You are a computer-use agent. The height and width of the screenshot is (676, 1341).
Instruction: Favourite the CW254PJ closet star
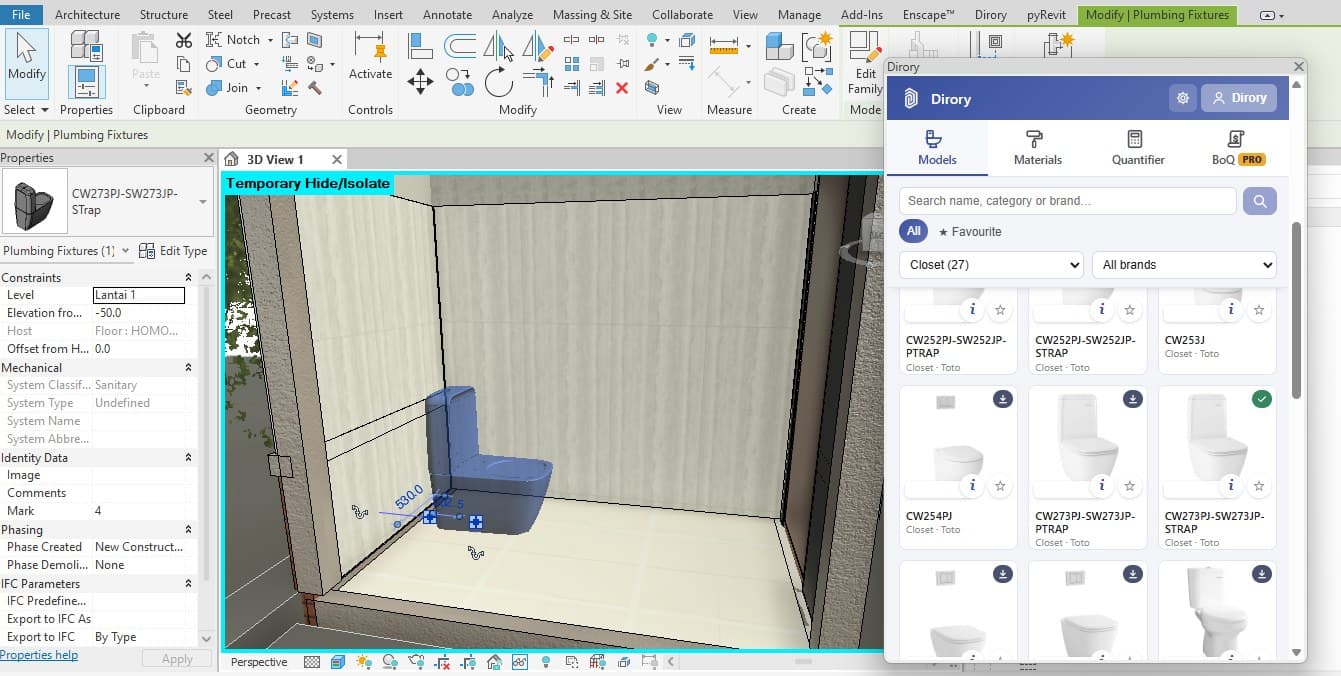click(x=1000, y=486)
